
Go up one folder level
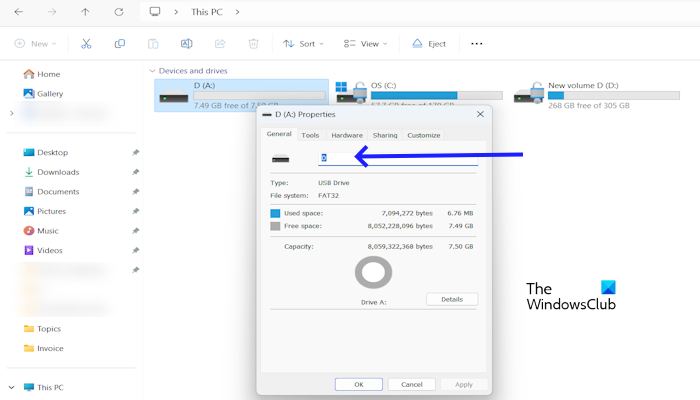coord(85,12)
